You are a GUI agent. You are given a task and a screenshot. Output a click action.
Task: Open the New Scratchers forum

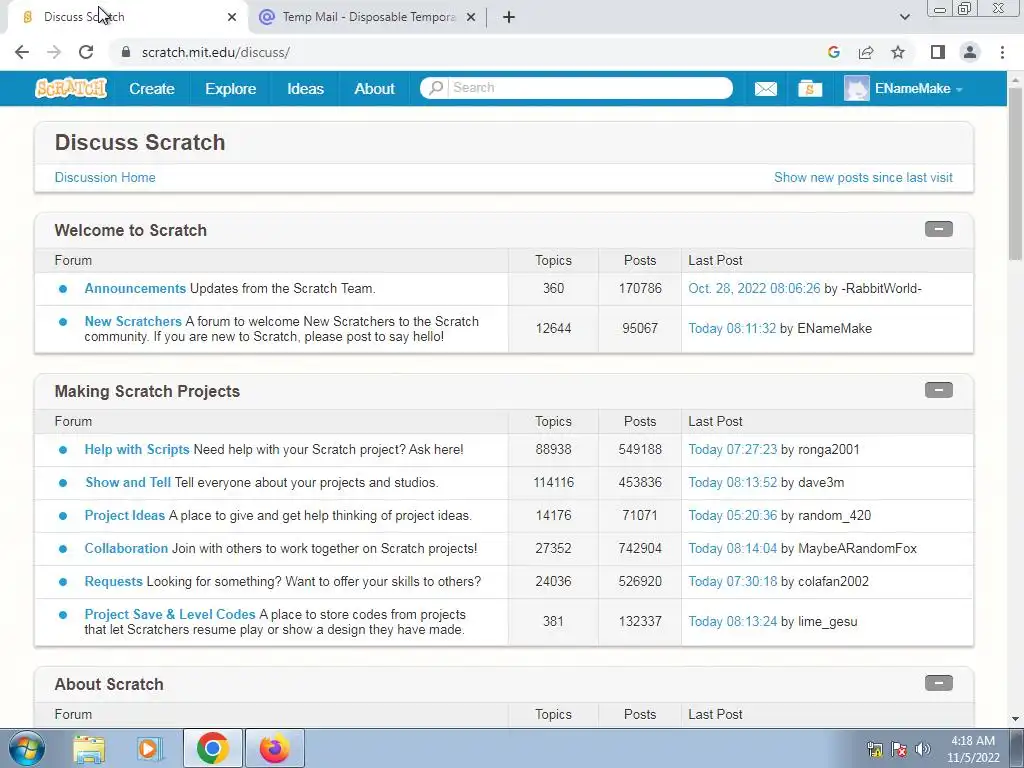(133, 321)
